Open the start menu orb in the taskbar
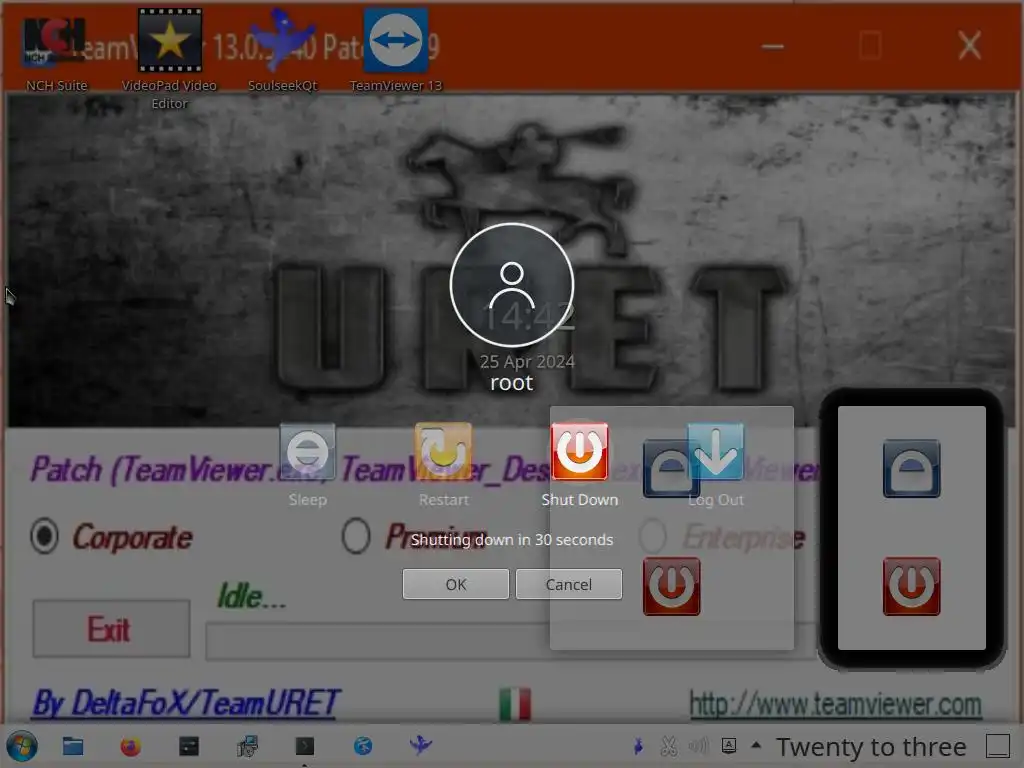Viewport: 1024px width, 768px height. (x=22, y=746)
